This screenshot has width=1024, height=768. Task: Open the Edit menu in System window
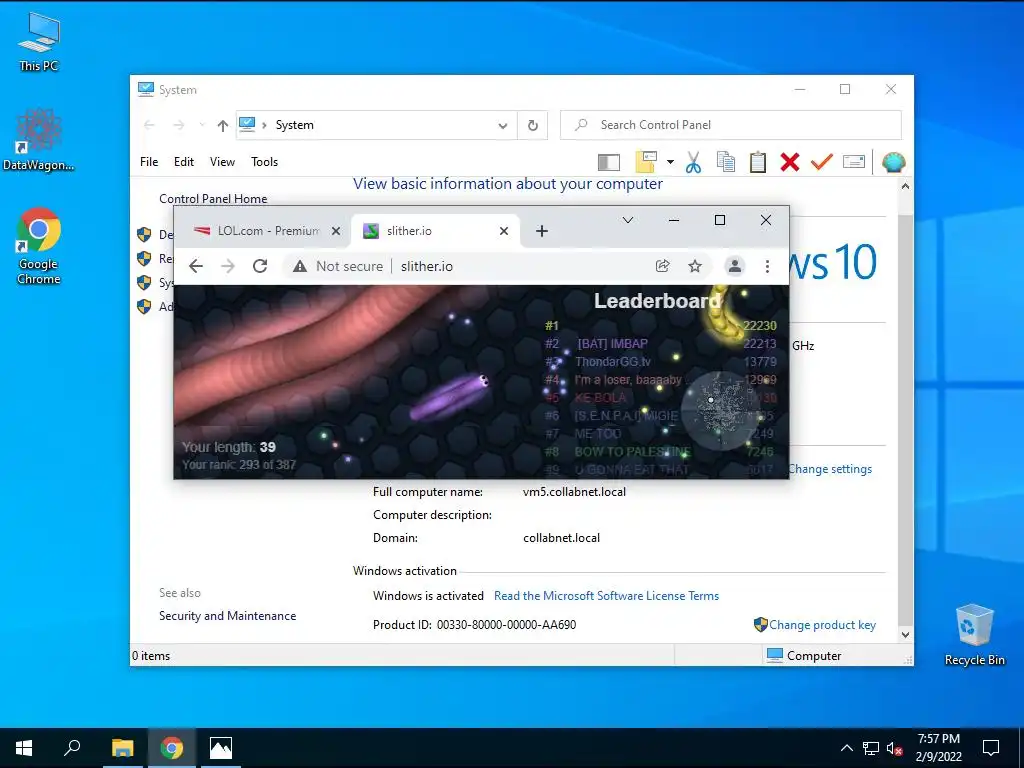pyautogui.click(x=184, y=162)
